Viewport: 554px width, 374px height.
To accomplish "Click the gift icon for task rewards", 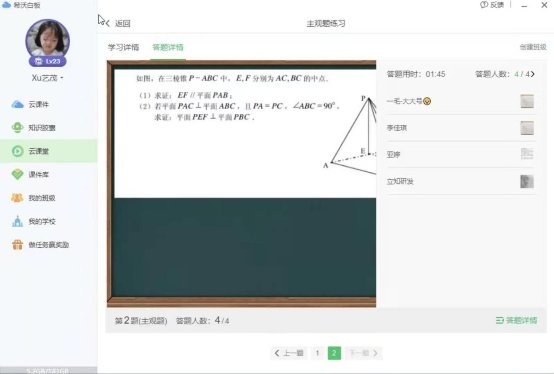I will (17, 244).
